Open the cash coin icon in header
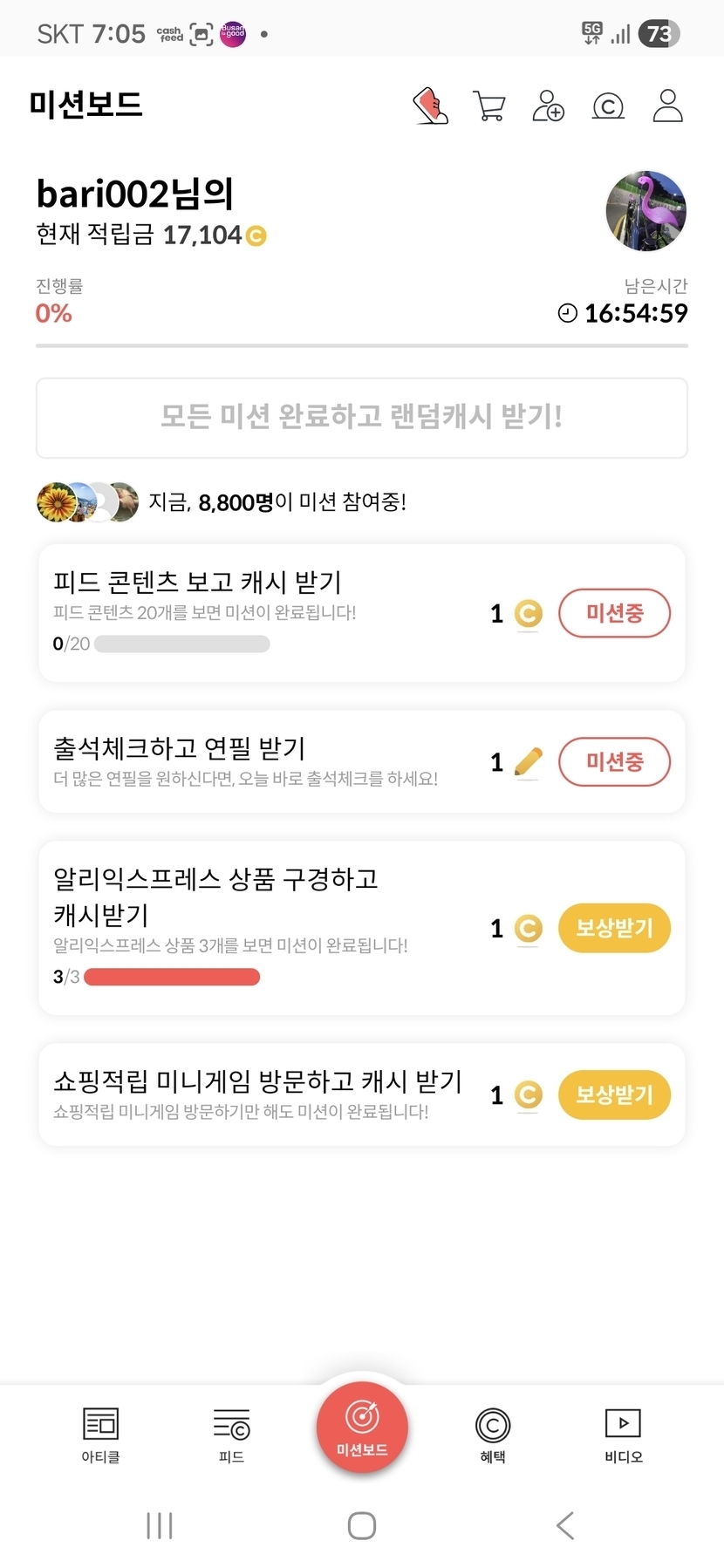Screen dimensions: 724x1568 point(608,106)
